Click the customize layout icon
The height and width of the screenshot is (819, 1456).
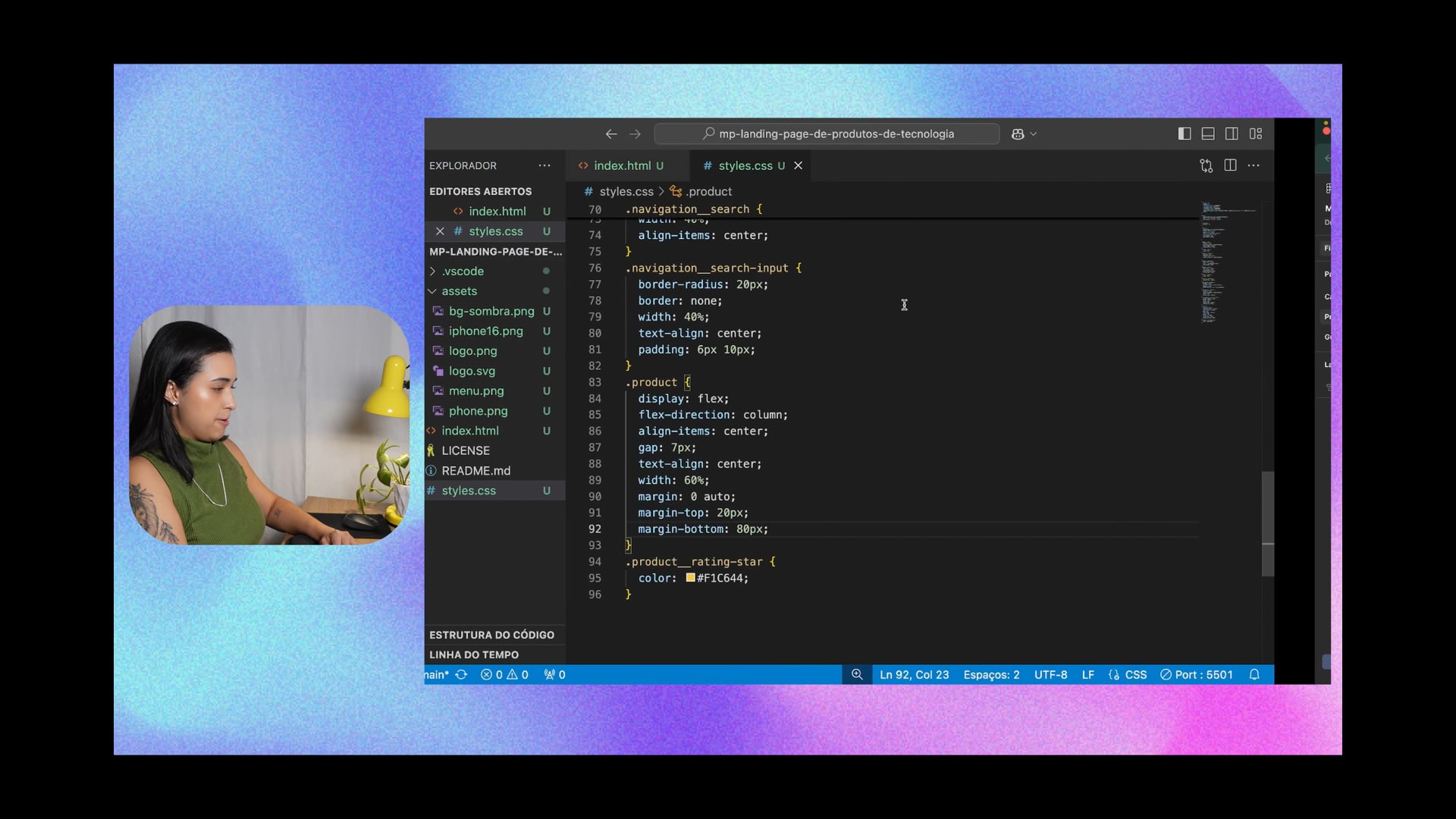click(x=1256, y=134)
